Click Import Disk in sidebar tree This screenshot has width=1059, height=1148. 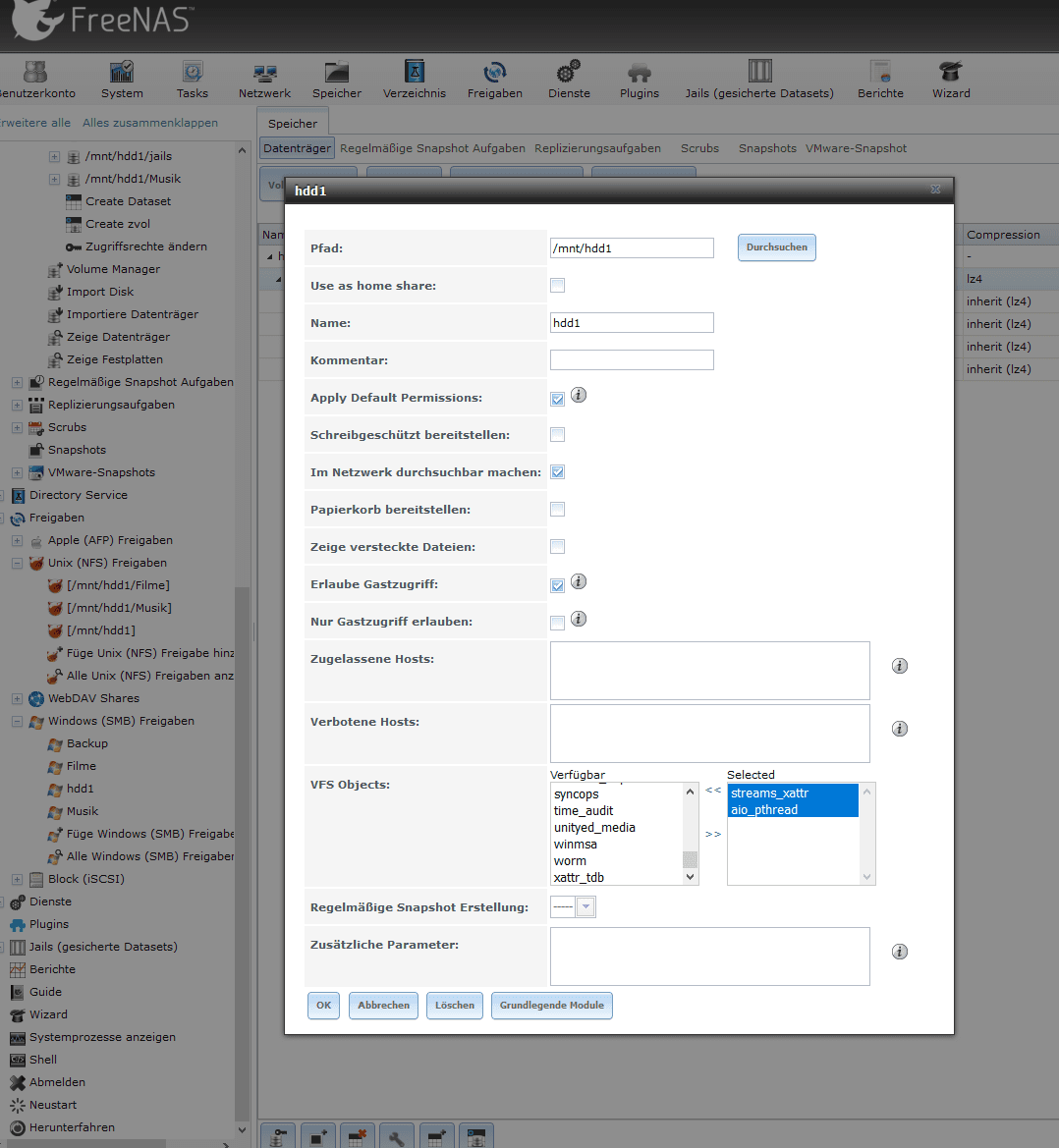click(x=99, y=292)
